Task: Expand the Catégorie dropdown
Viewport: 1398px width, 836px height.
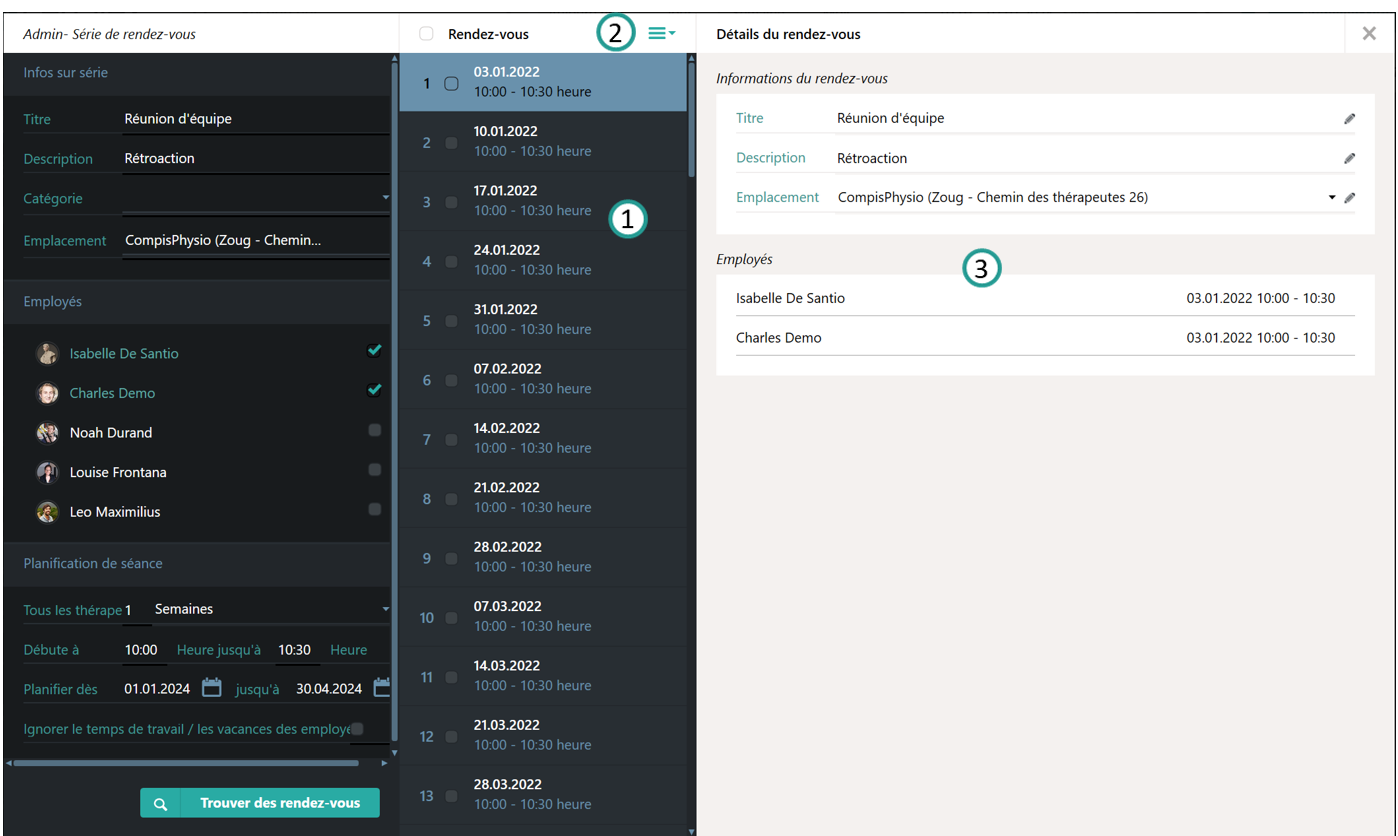Action: [x=385, y=198]
